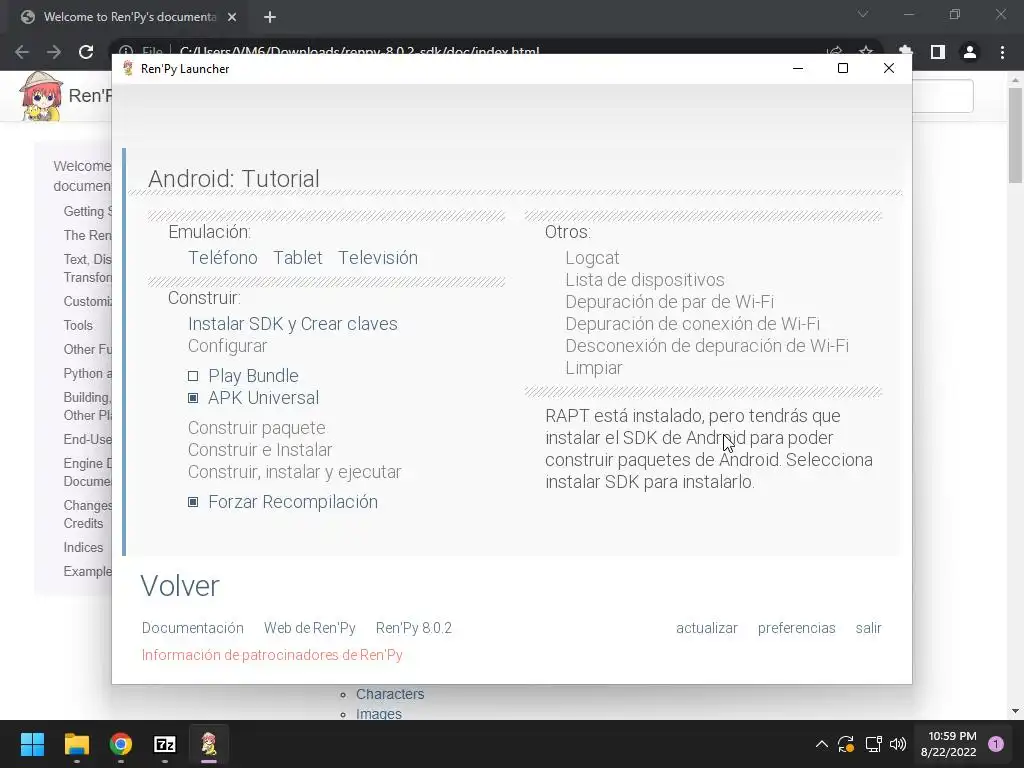
Task: Open launcher preferencias
Action: click(796, 628)
